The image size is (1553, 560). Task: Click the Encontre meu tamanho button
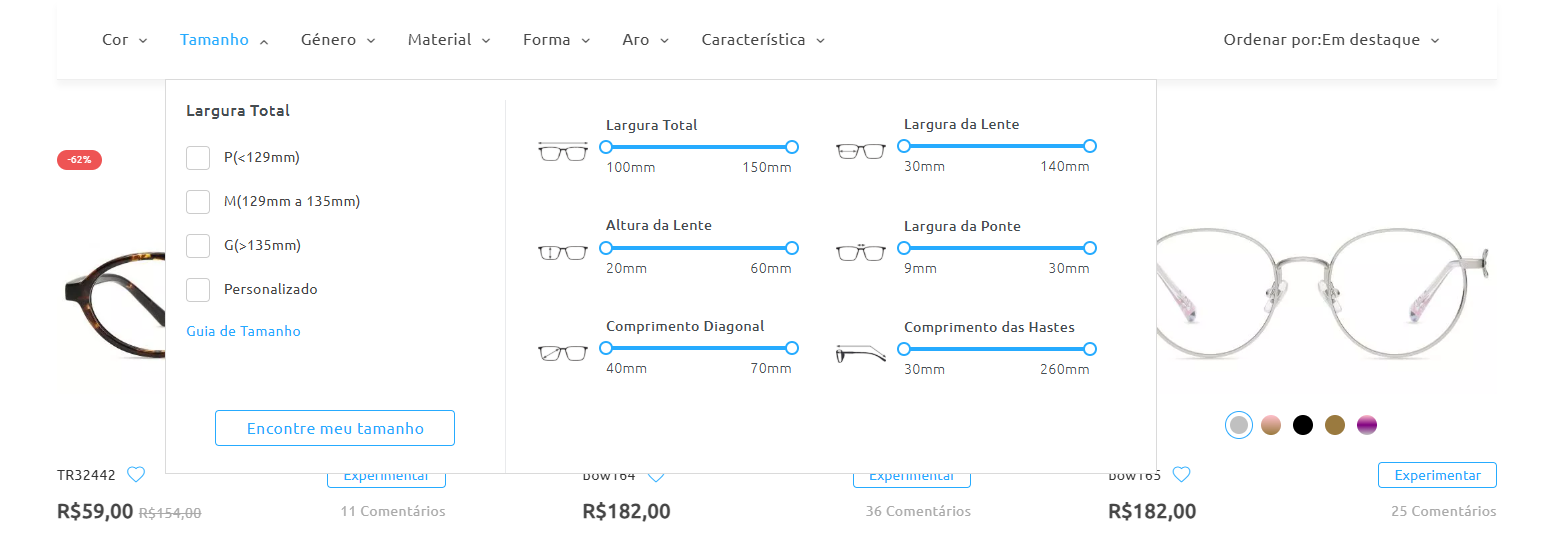(335, 428)
